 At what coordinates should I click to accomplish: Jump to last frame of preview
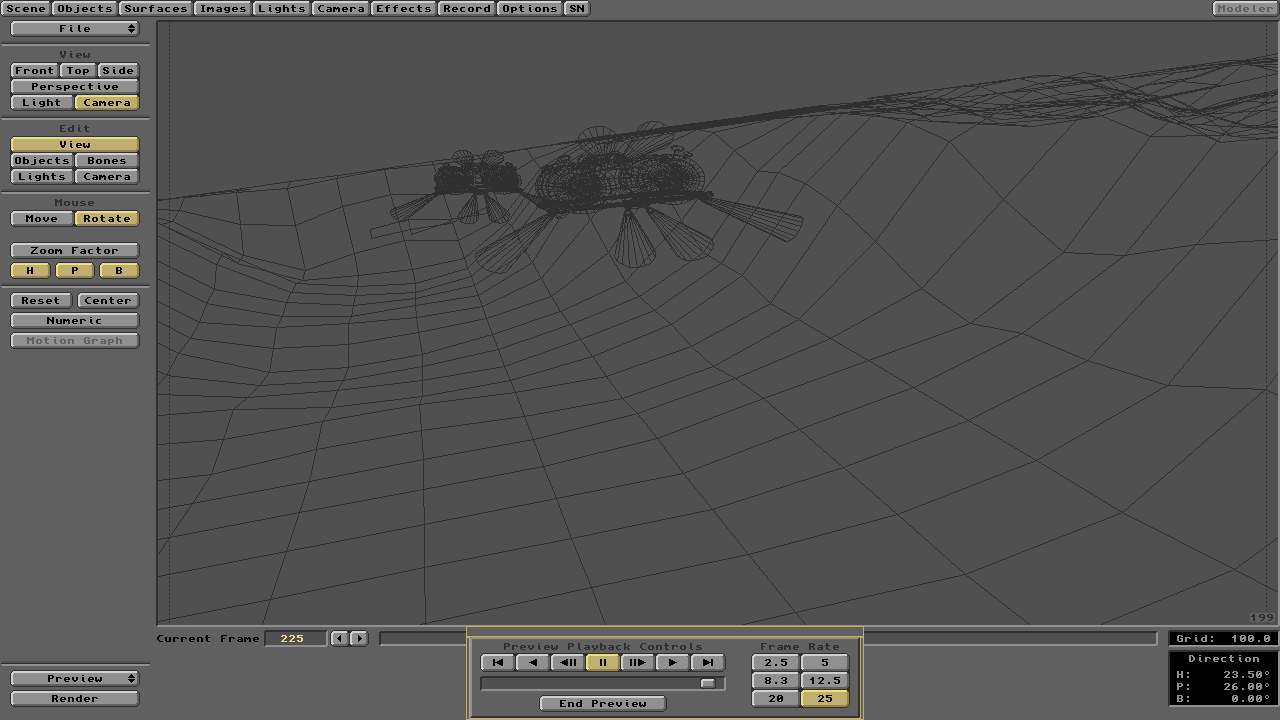point(707,662)
